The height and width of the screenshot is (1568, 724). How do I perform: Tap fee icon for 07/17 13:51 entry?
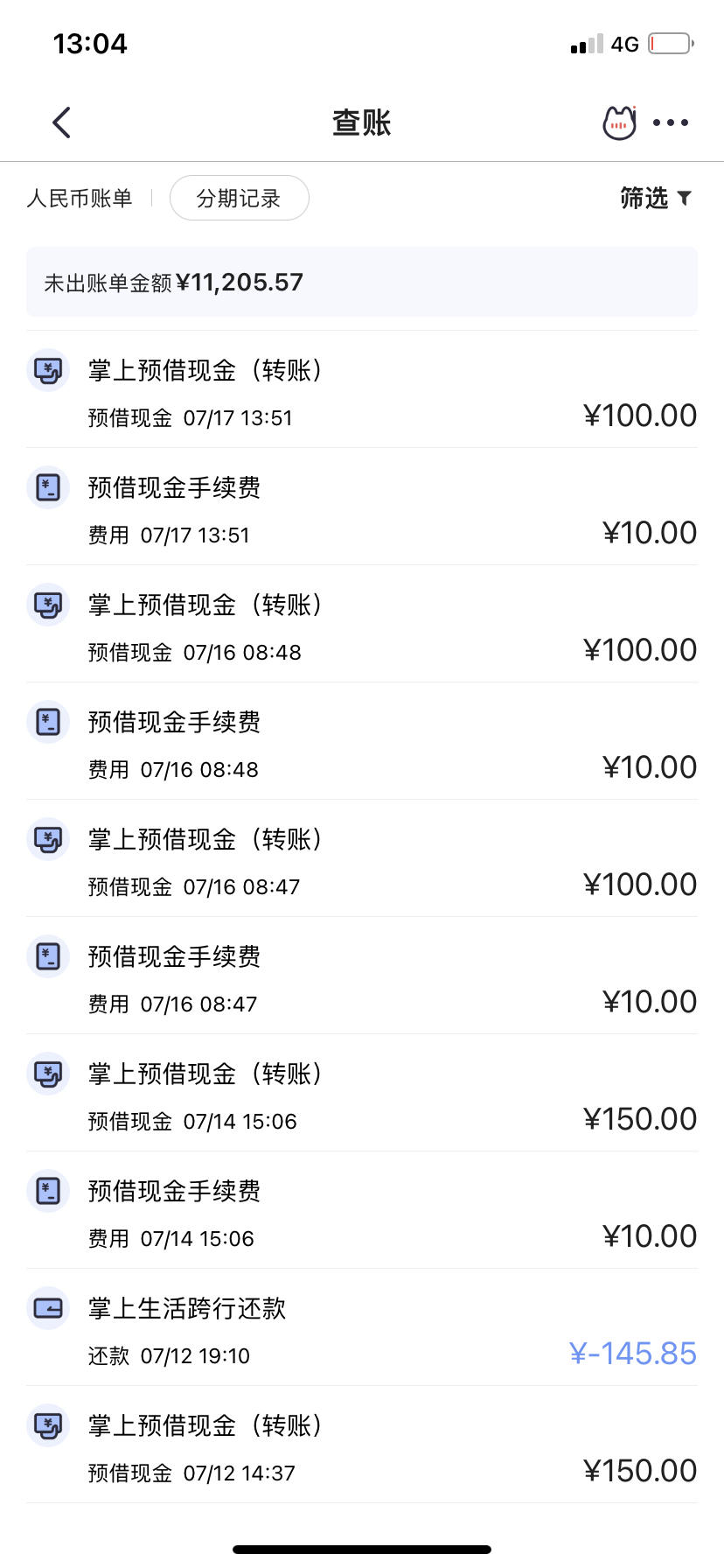click(x=48, y=487)
